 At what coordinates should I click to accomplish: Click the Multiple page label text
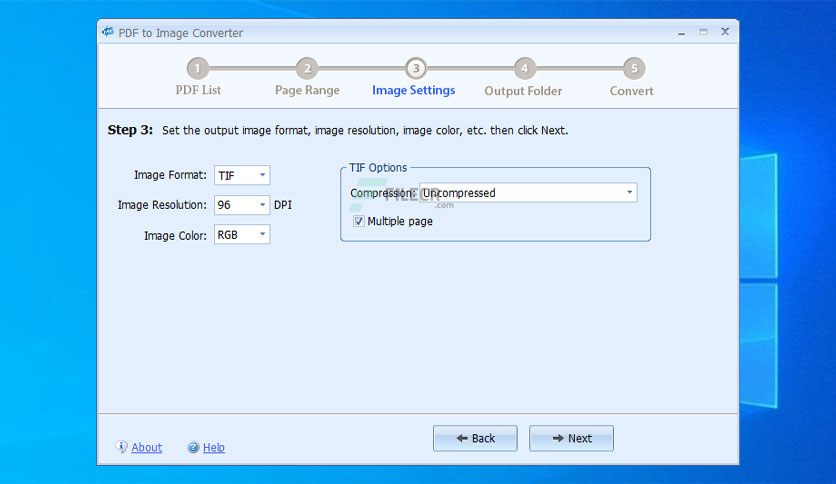click(400, 221)
